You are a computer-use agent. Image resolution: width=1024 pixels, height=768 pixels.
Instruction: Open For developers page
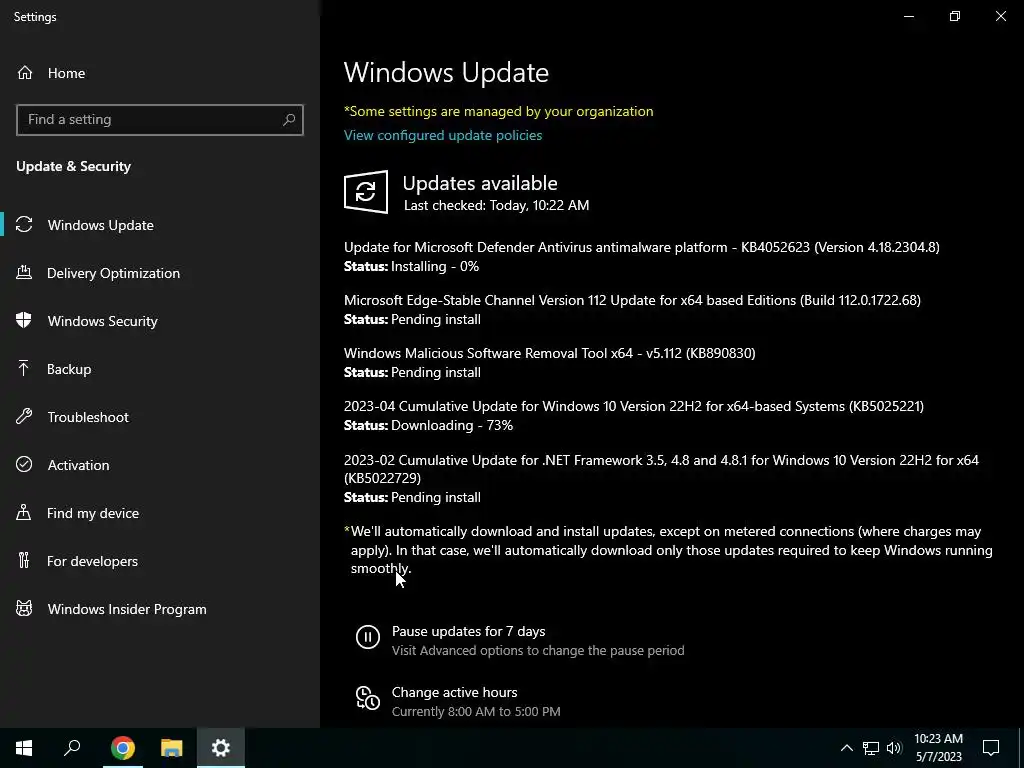(x=160, y=561)
